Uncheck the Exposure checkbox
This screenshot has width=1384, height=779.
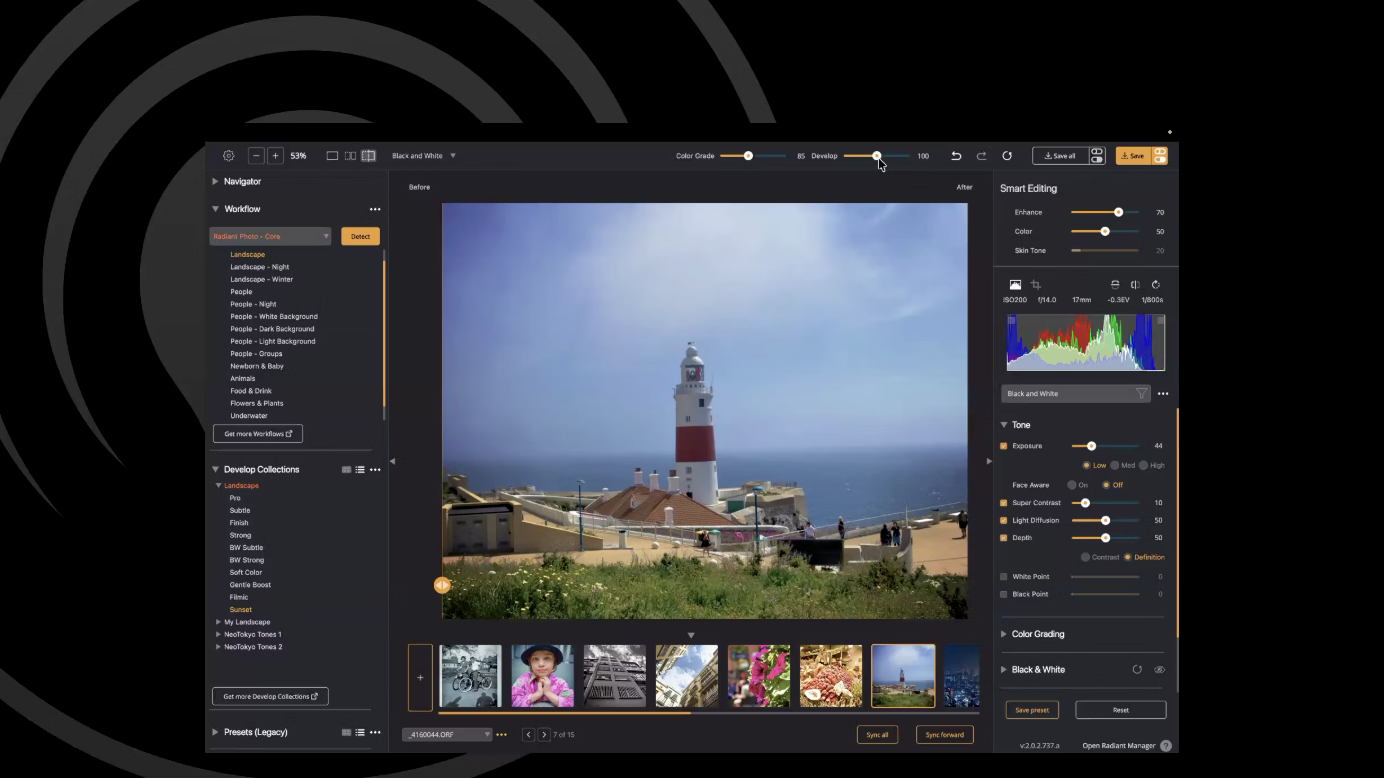[1004, 446]
